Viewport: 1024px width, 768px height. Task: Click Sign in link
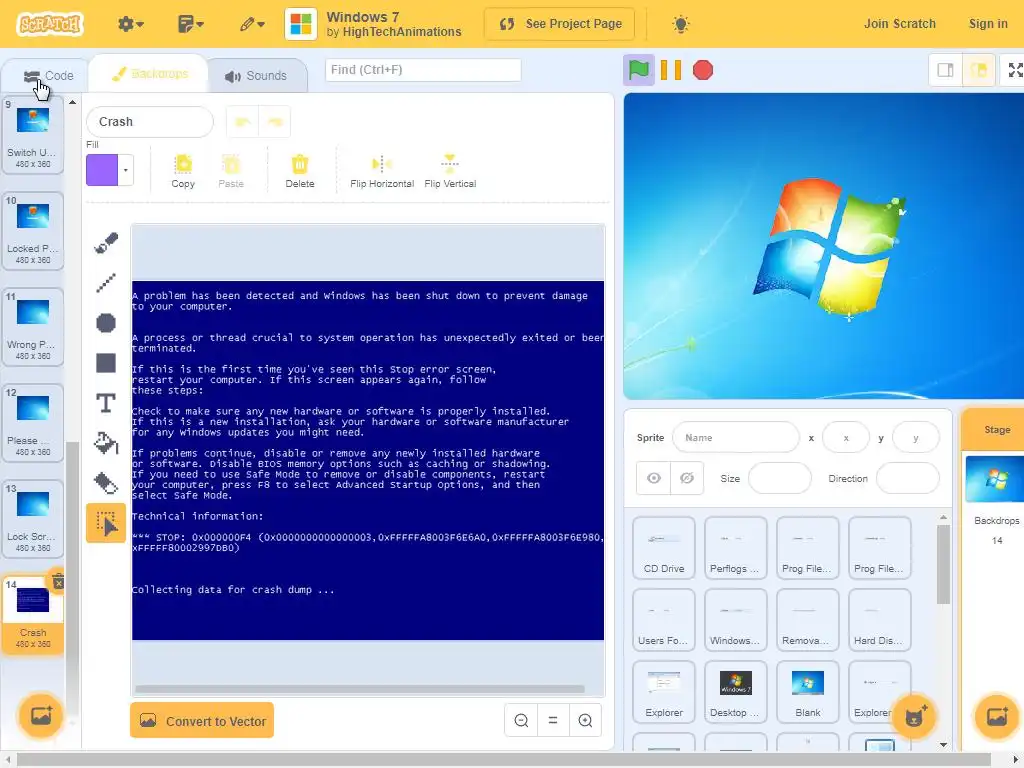pos(987,24)
